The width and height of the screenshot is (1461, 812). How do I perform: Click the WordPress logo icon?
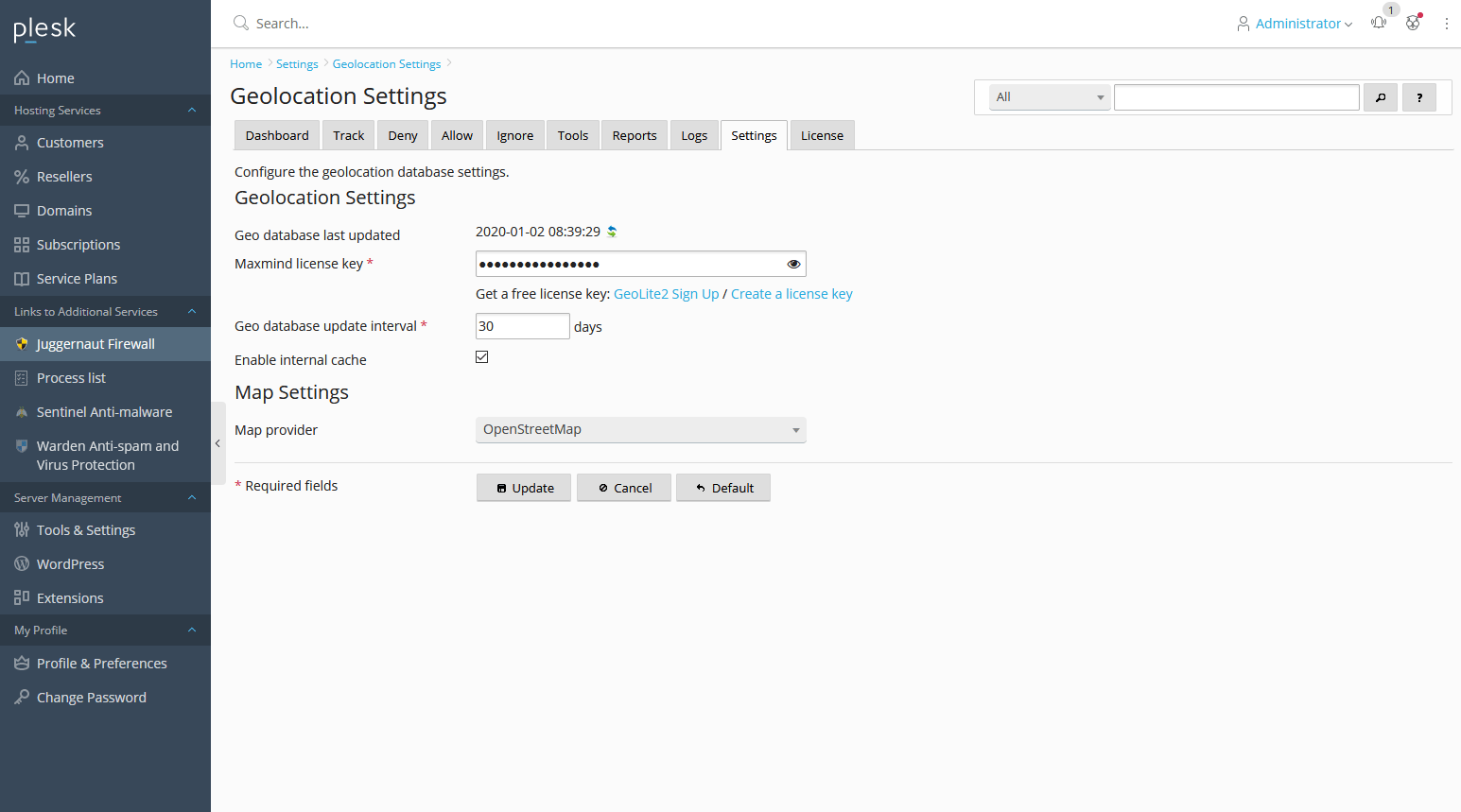pos(22,564)
